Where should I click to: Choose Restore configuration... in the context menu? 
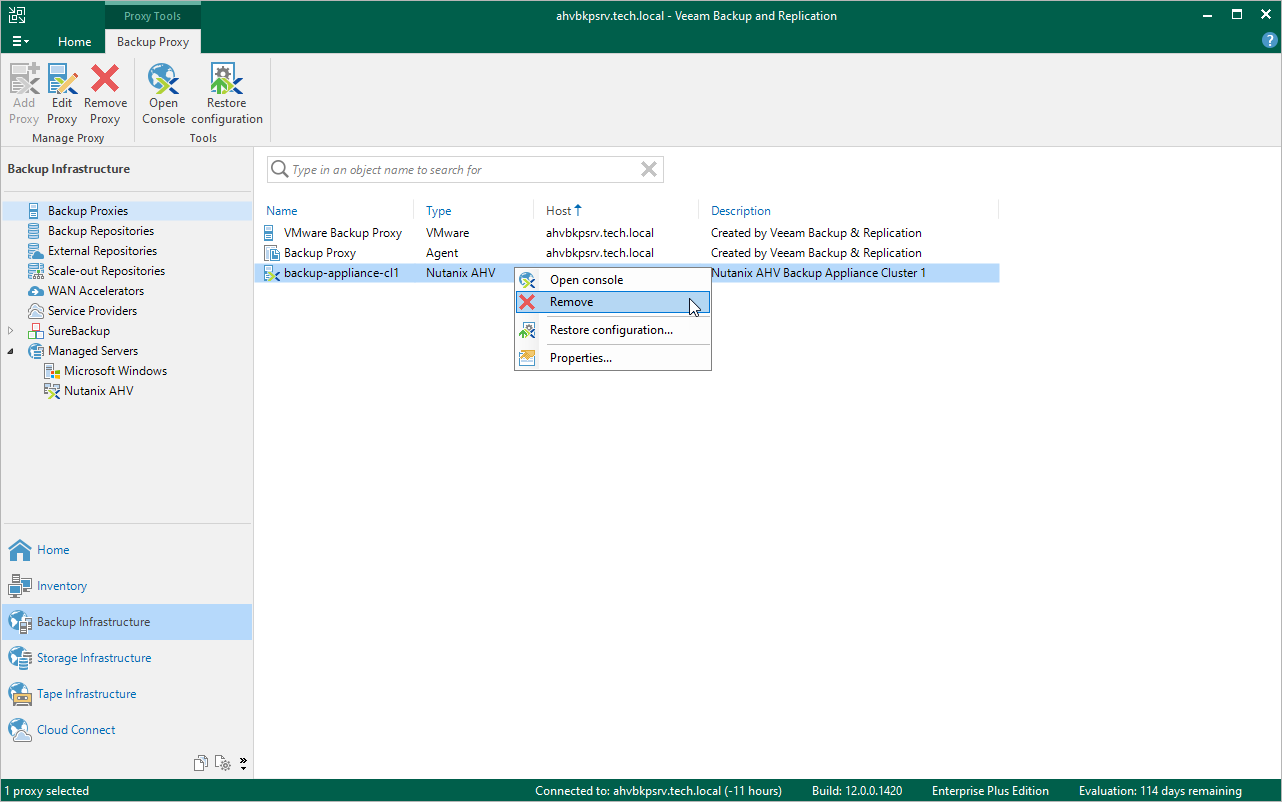pyautogui.click(x=613, y=330)
